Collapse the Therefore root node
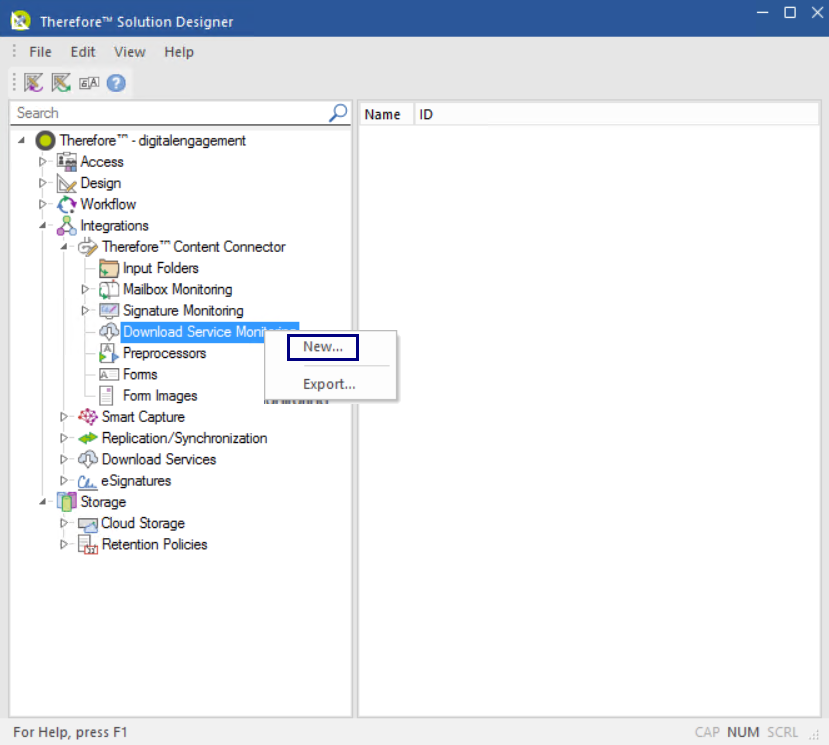829x745 pixels. point(21,141)
